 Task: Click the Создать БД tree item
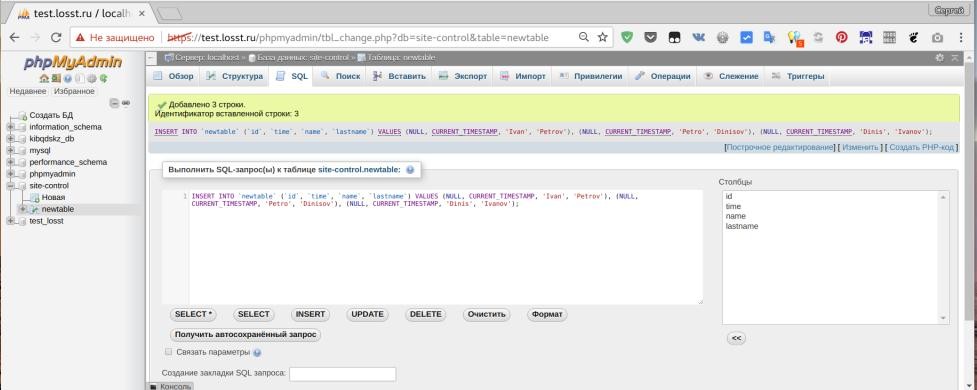tap(52, 115)
